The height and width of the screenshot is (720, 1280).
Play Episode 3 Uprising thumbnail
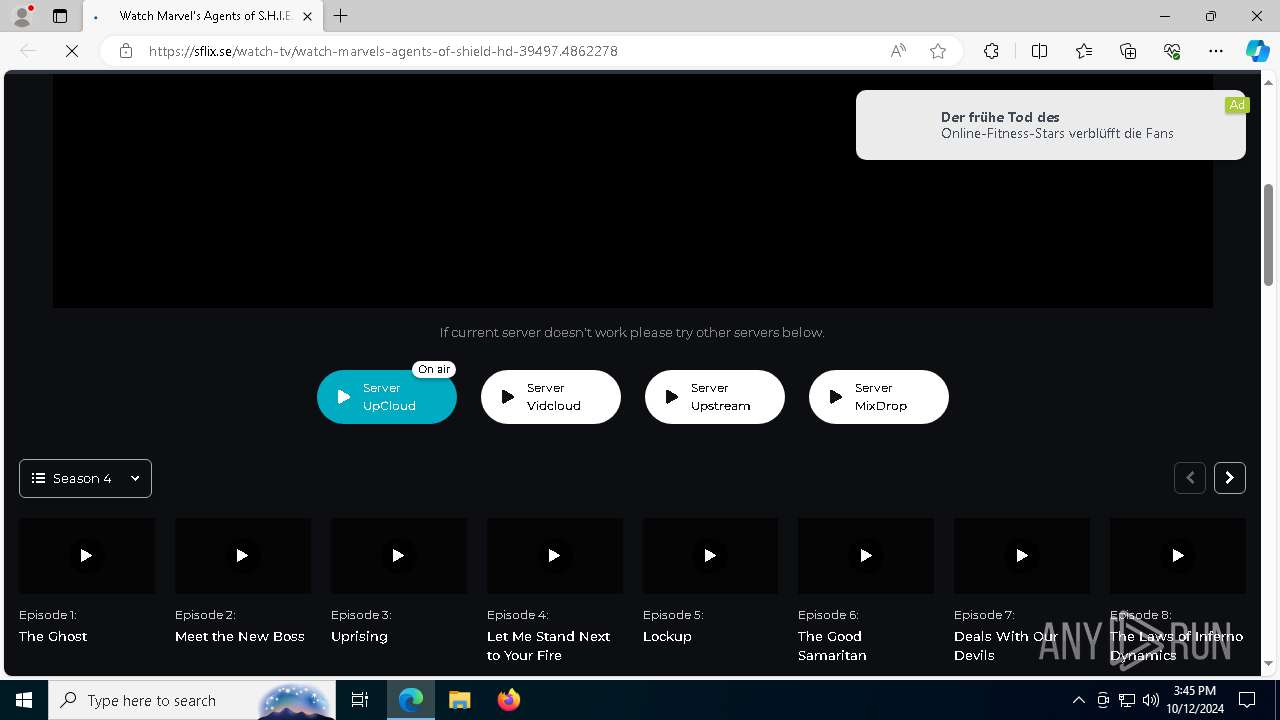tap(399, 555)
